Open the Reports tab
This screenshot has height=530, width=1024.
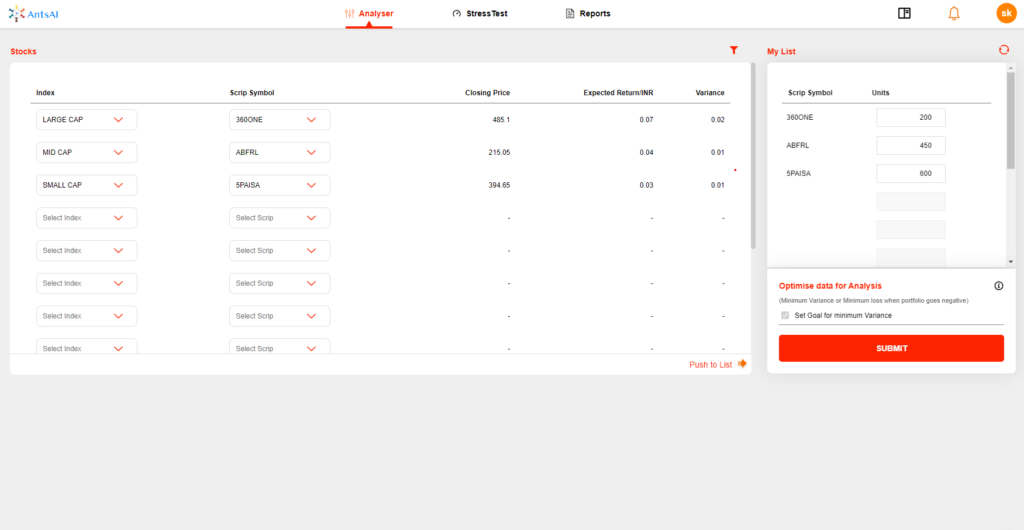pos(588,14)
